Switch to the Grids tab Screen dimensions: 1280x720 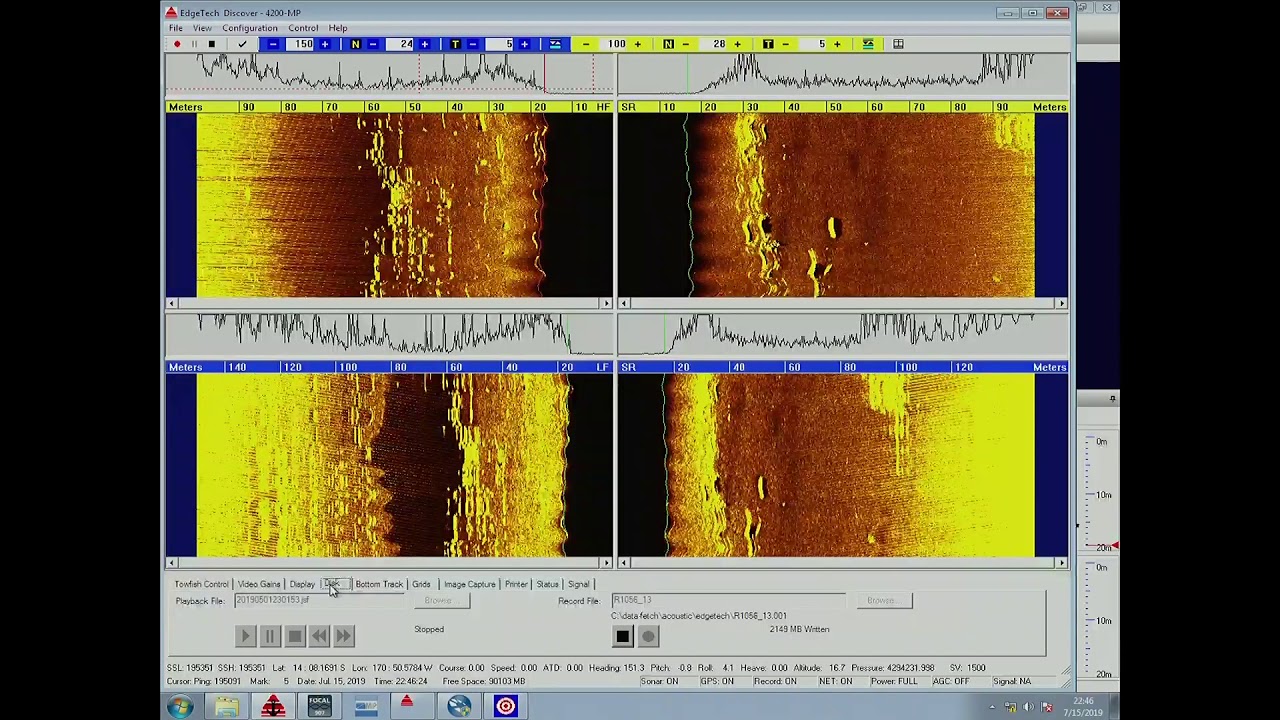coord(421,584)
